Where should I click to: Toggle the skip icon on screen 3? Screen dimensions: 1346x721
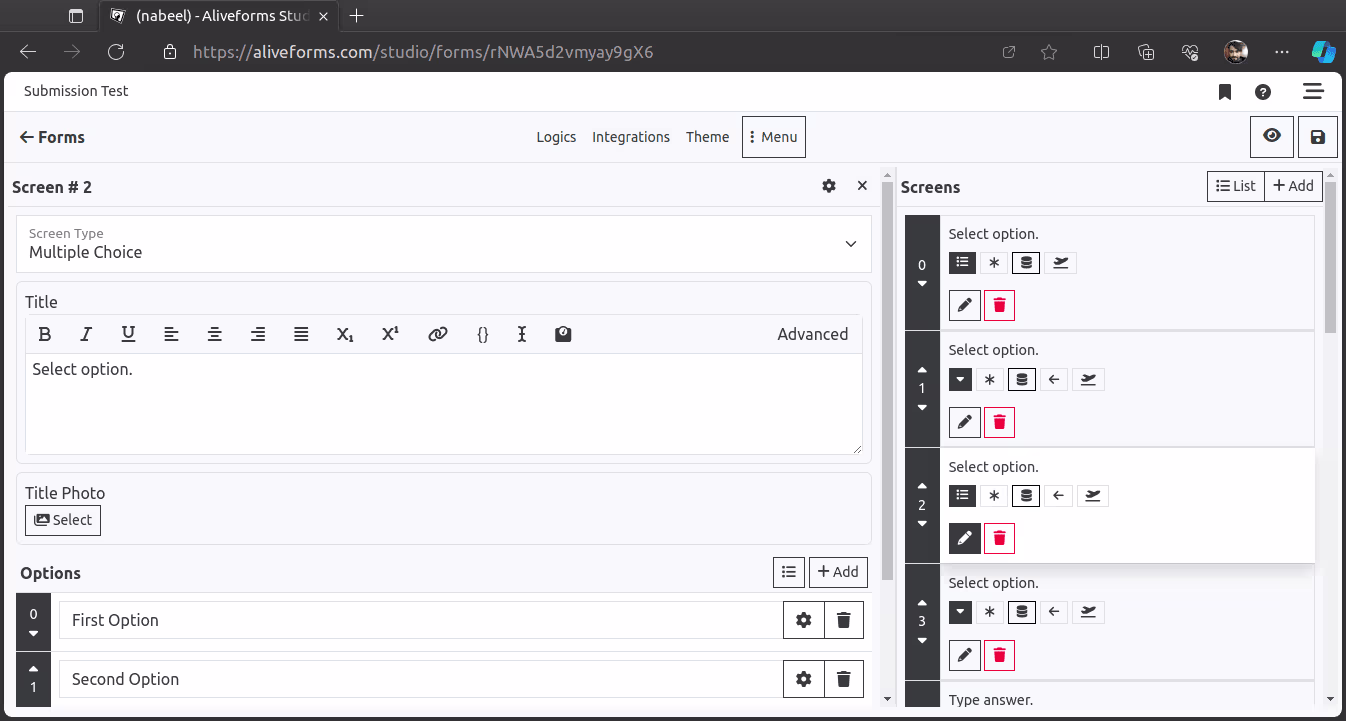click(1088, 611)
